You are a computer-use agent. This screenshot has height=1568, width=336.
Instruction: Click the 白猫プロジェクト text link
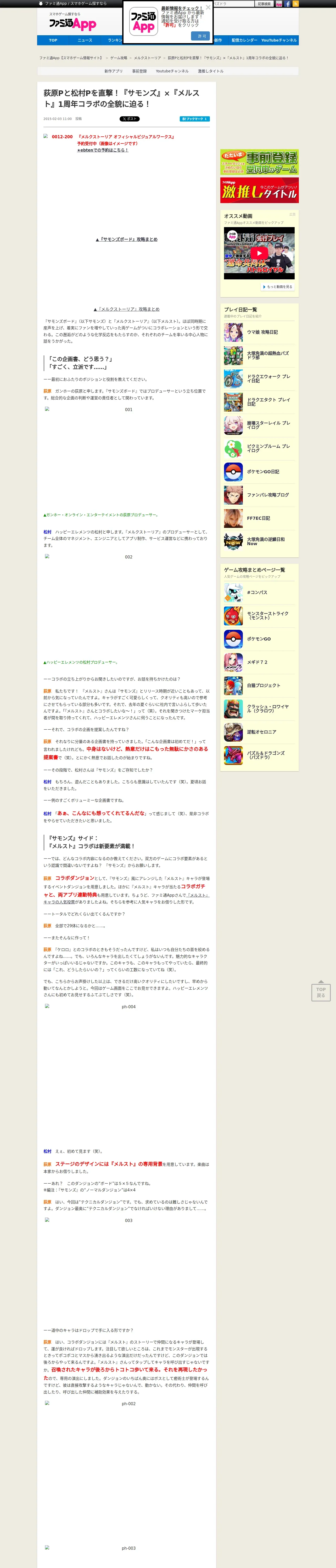pos(264,685)
